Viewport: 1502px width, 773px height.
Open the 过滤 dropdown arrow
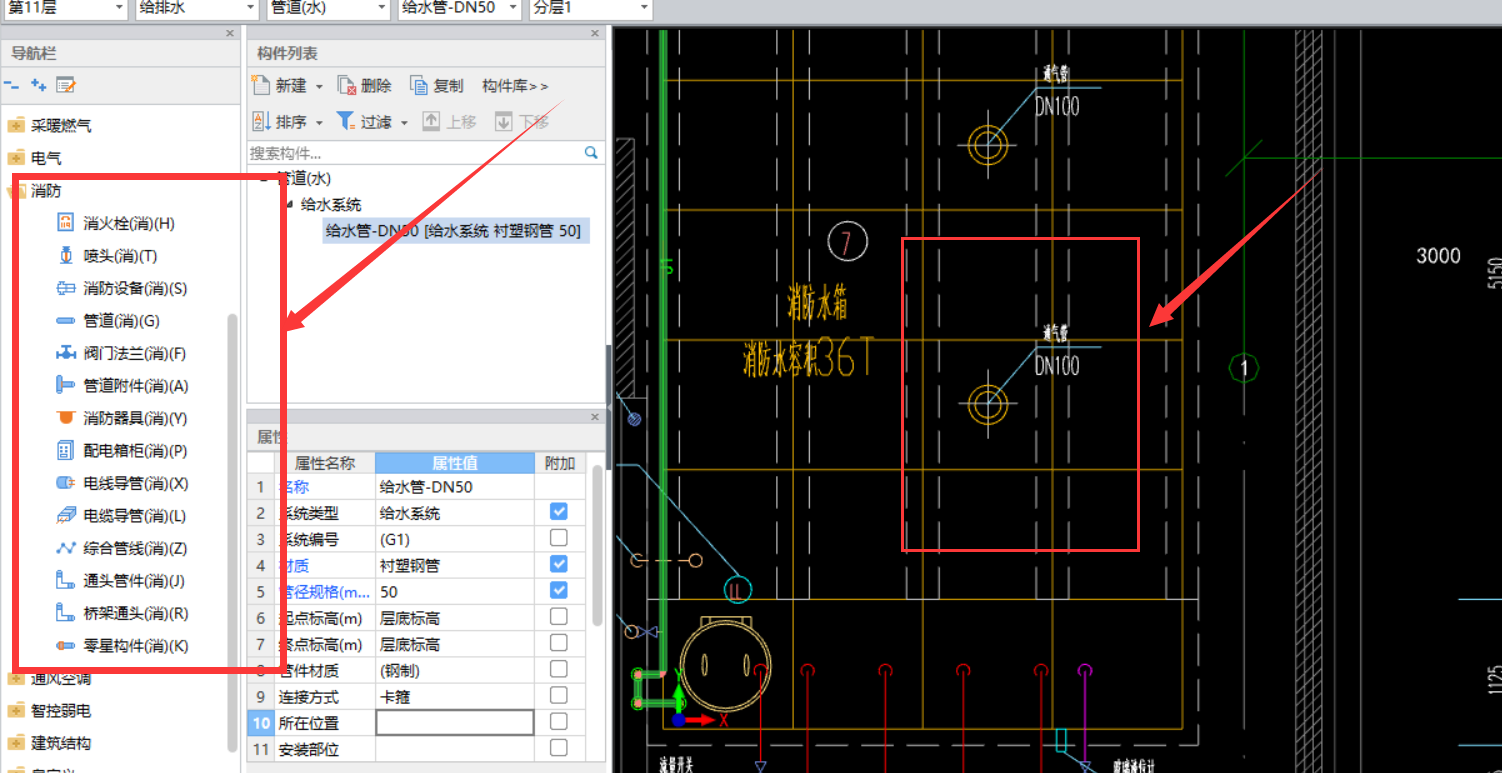[404, 122]
